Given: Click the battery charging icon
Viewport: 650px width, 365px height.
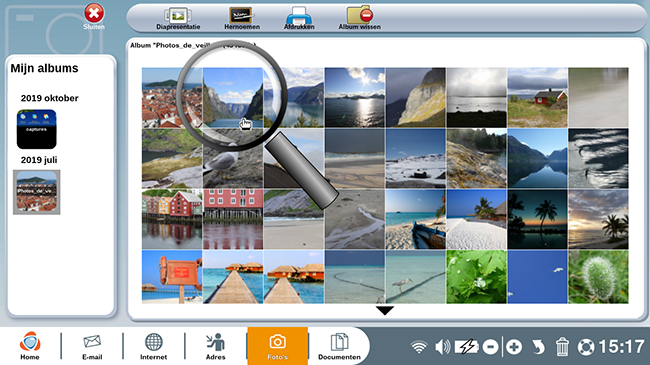Looking at the screenshot, I should pyautogui.click(x=467, y=347).
